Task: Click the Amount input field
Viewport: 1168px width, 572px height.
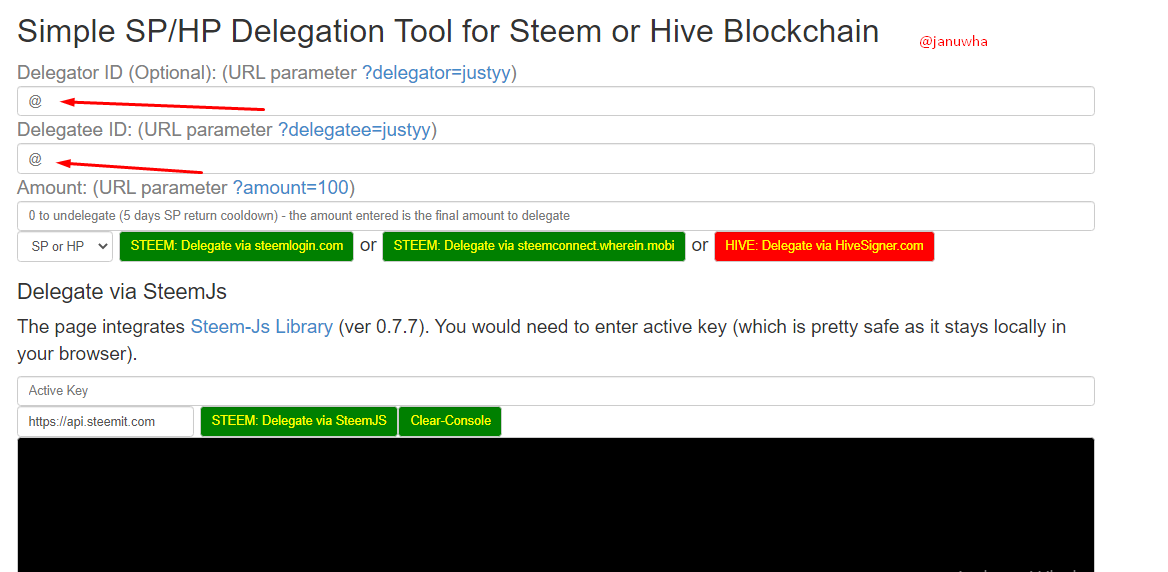Action: pyautogui.click(x=556, y=216)
